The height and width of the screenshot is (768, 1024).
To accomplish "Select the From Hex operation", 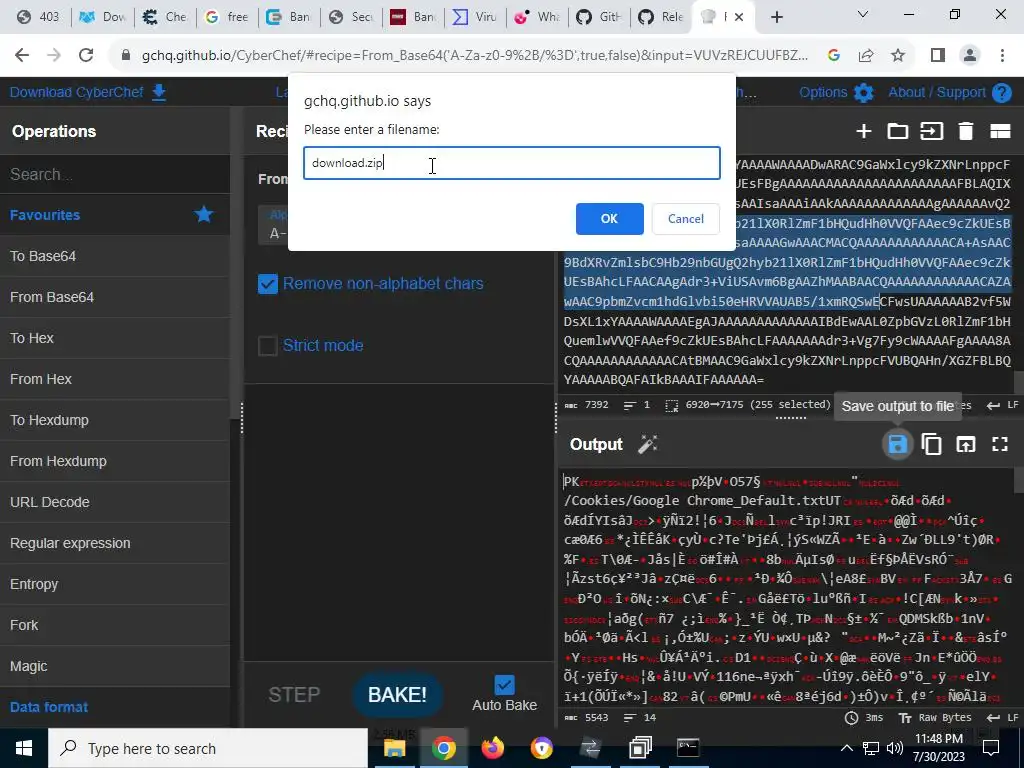I will (x=115, y=379).
